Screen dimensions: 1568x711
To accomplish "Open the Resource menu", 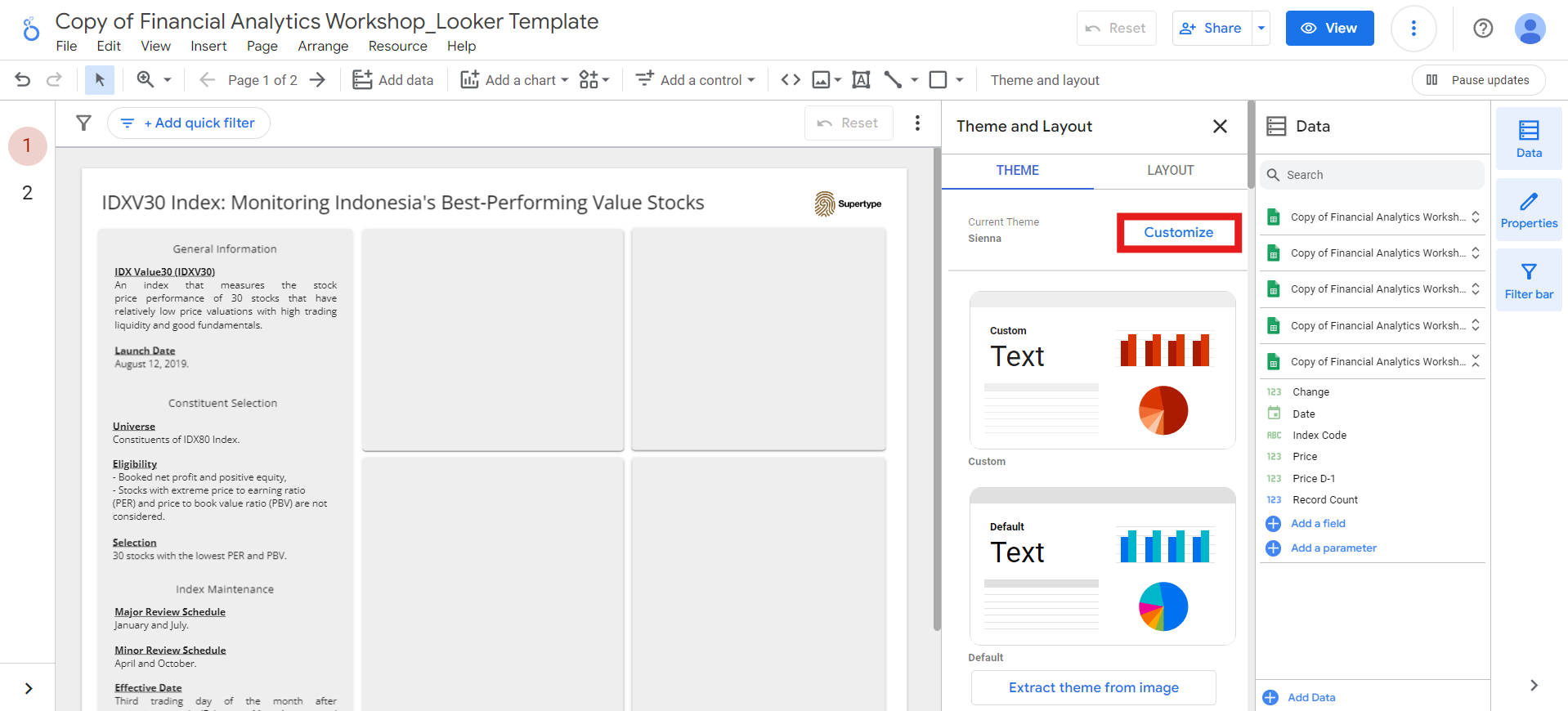I will click(397, 47).
